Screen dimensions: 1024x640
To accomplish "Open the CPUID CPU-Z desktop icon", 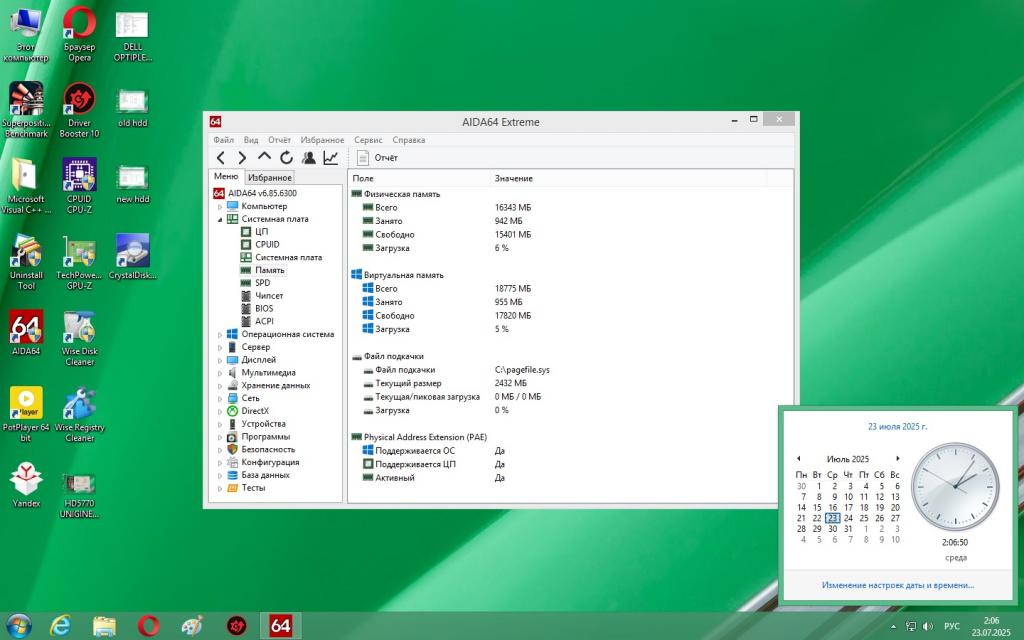I will point(79,185).
